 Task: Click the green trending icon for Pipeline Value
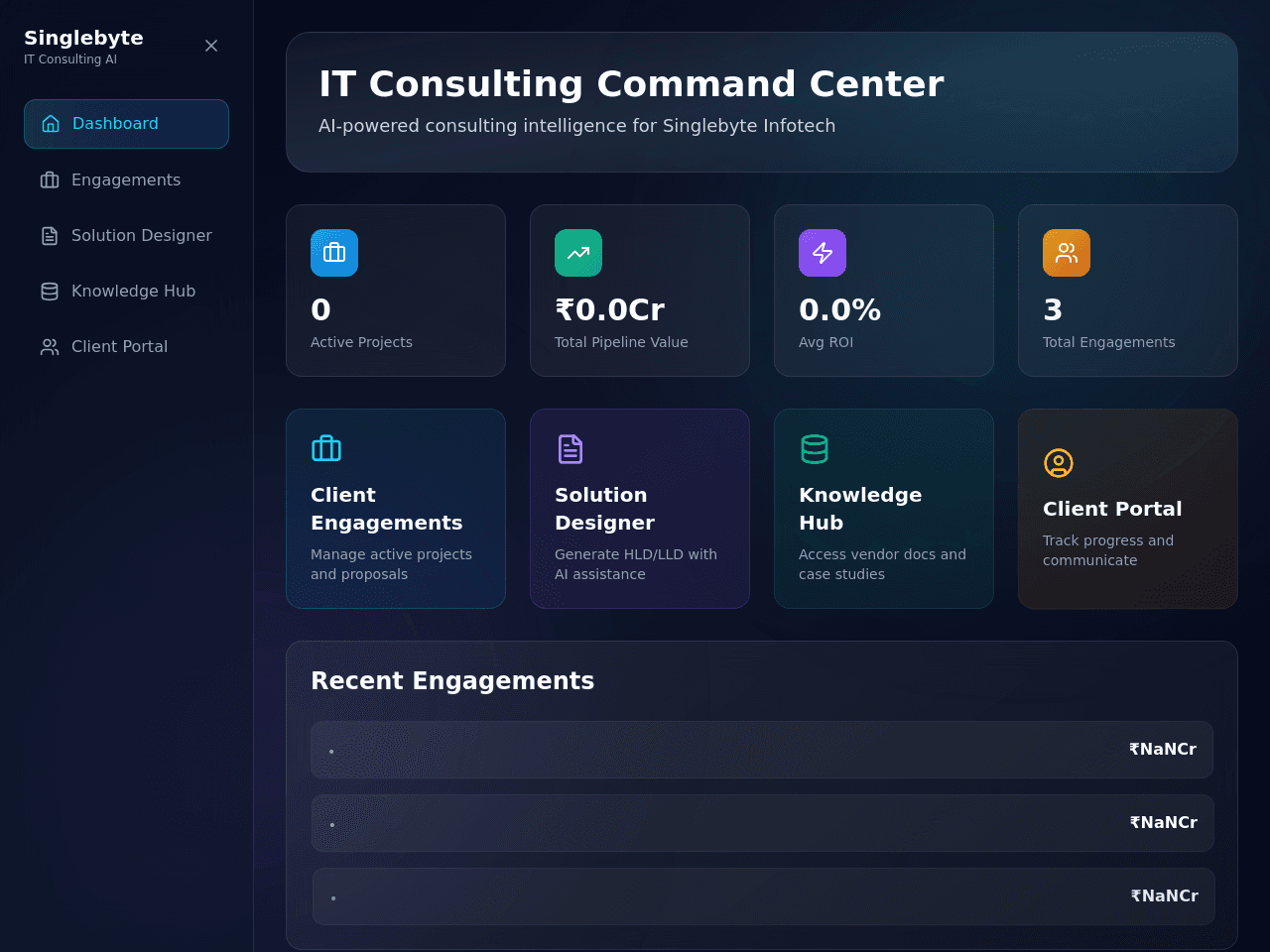(578, 253)
